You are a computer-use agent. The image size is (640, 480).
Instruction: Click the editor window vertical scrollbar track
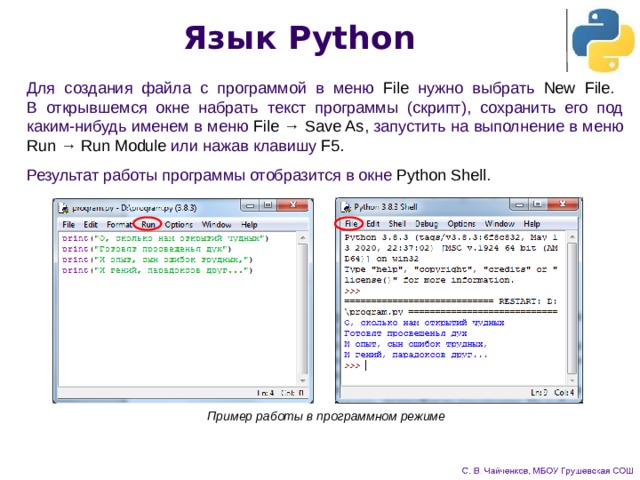point(303,309)
